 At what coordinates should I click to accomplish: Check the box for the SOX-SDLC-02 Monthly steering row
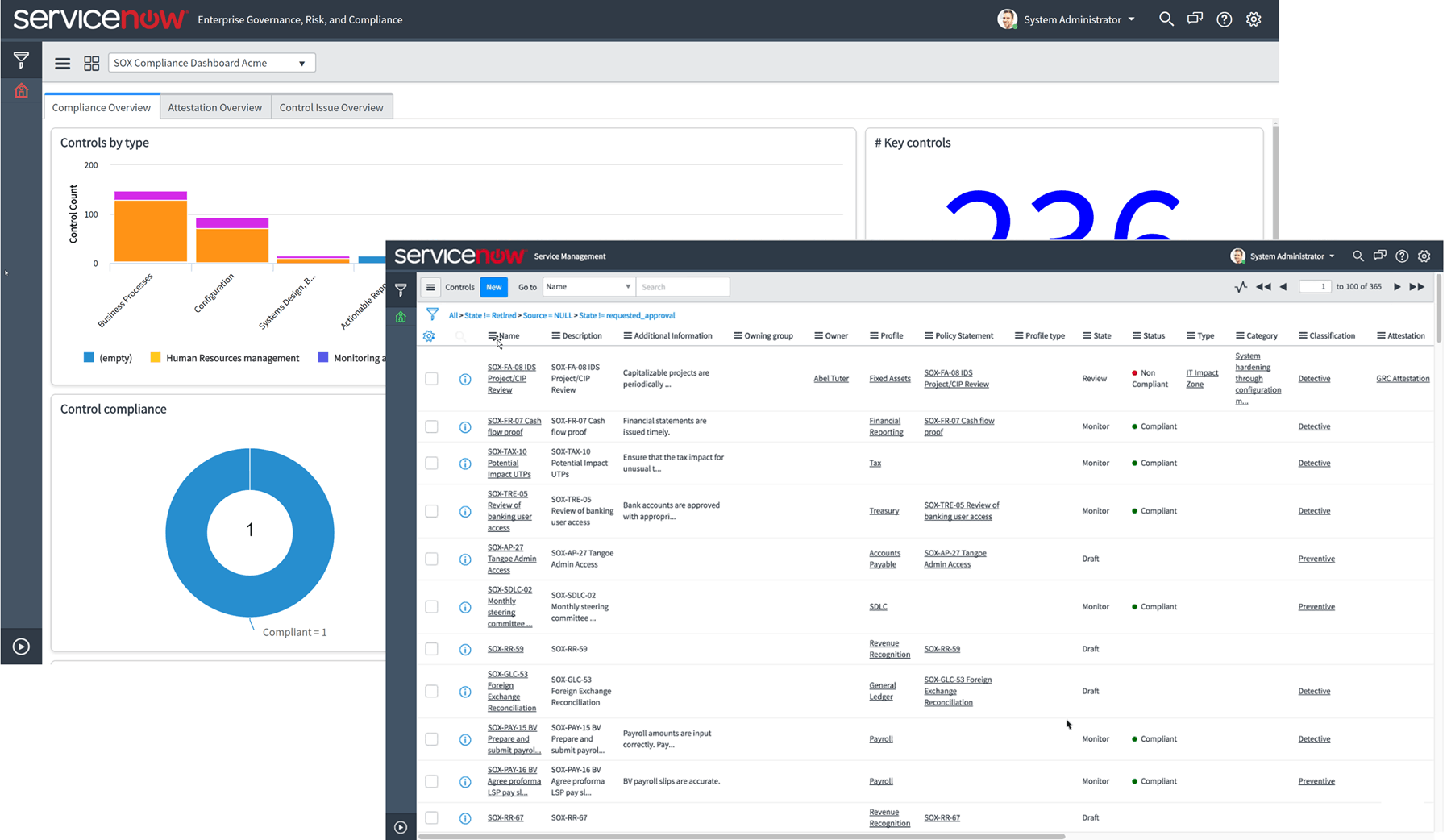(431, 606)
